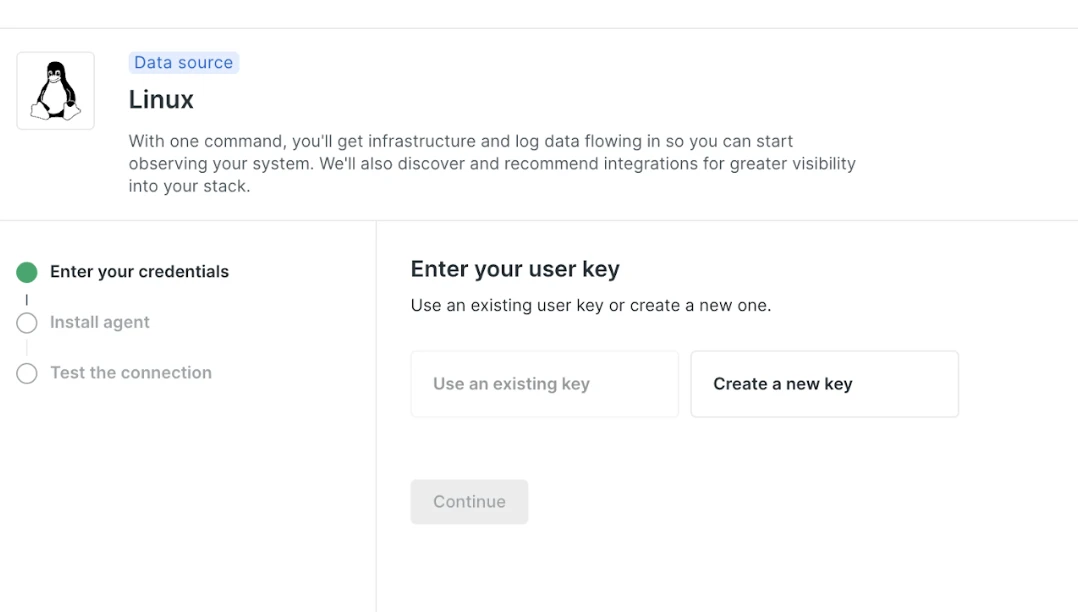Choose Create a new key option
Viewport: 1078px width, 612px height.
[824, 384]
